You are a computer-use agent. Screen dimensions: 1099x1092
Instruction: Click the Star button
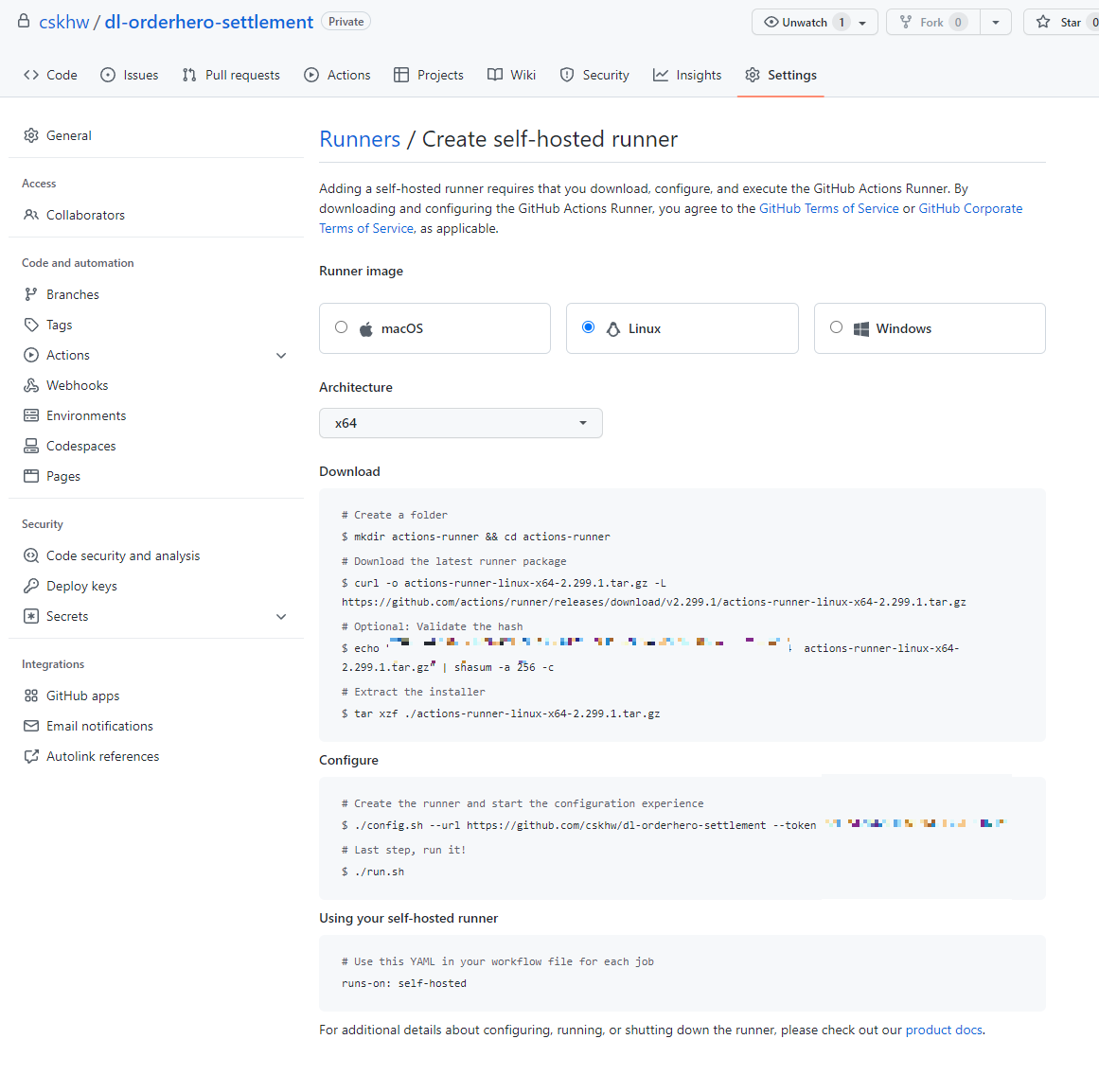point(1061,23)
